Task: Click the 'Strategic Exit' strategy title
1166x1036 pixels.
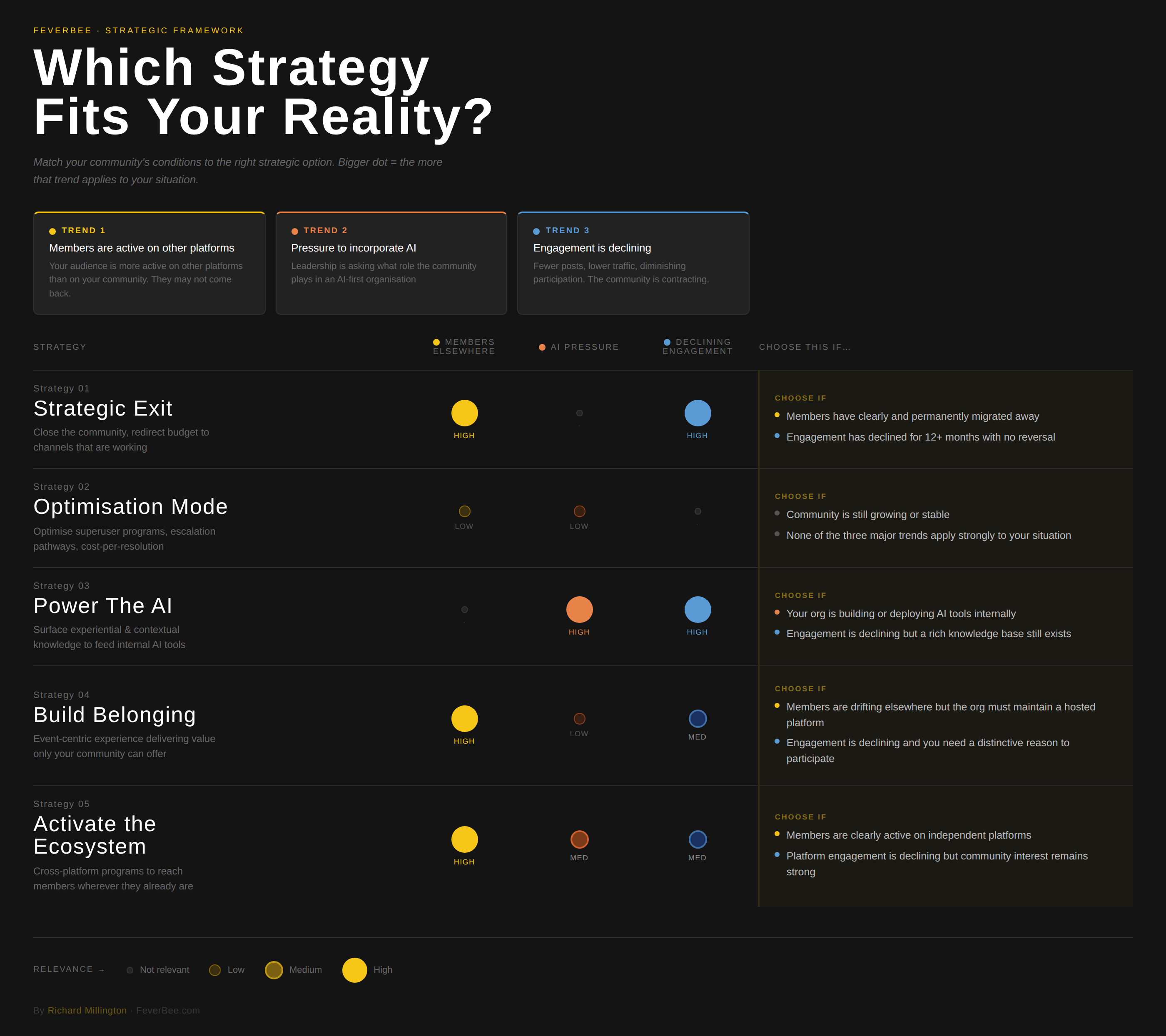Action: point(103,408)
